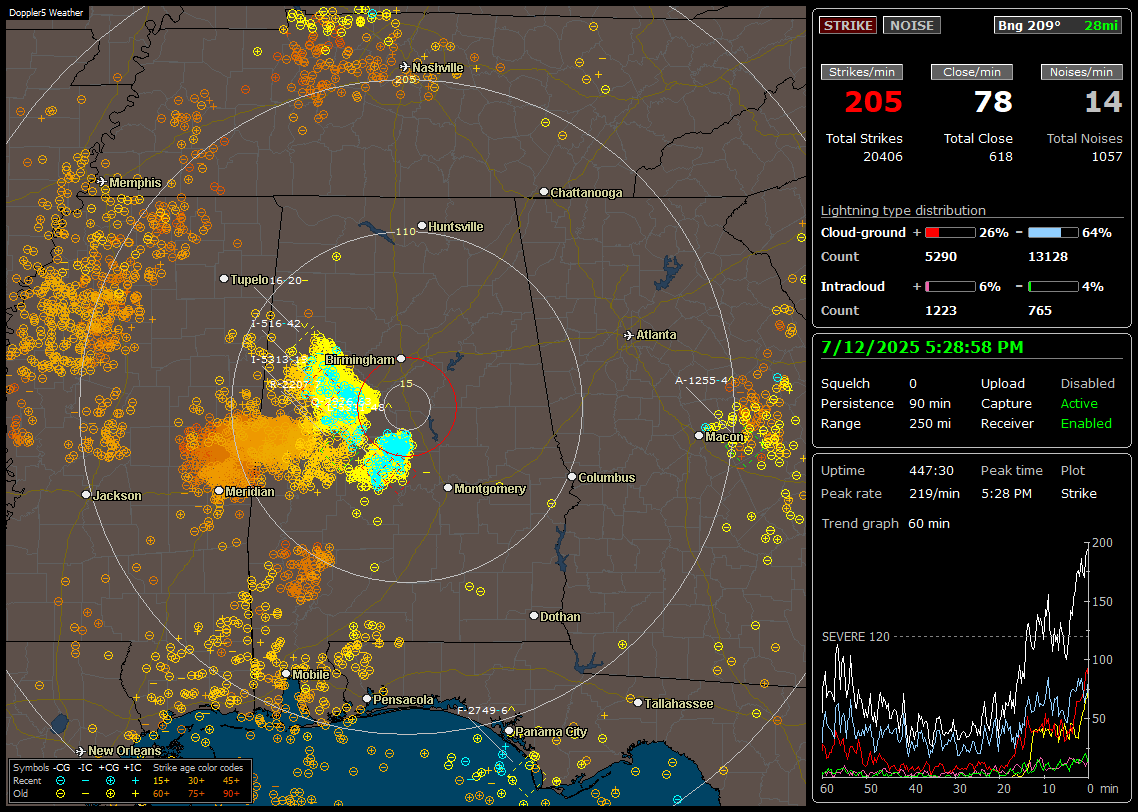Viewport: 1138px width, 812px height.
Task: Select the Meridian city marker dot
Action: tap(219, 491)
